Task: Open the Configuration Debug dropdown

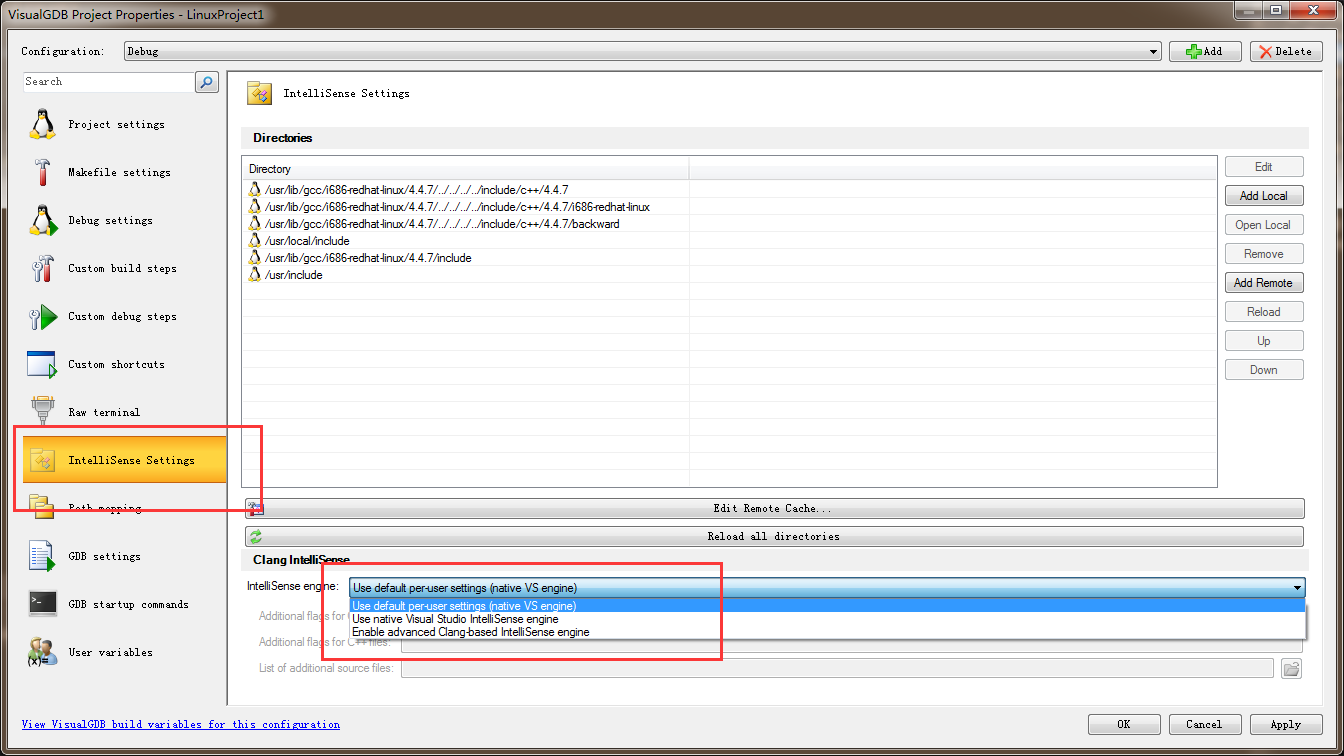Action: pos(643,51)
